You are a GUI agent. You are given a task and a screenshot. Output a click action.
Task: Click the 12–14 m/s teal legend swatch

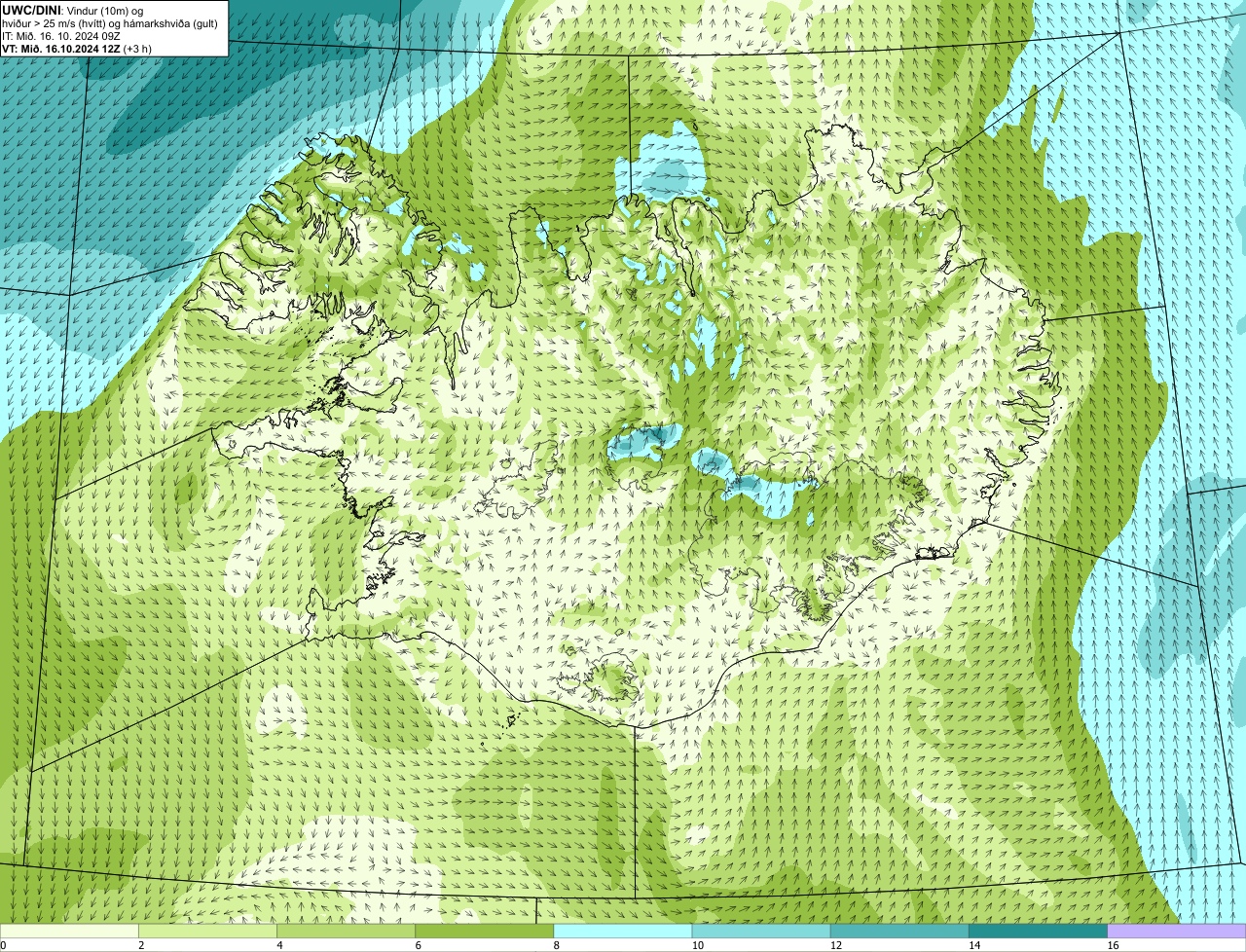[899, 932]
